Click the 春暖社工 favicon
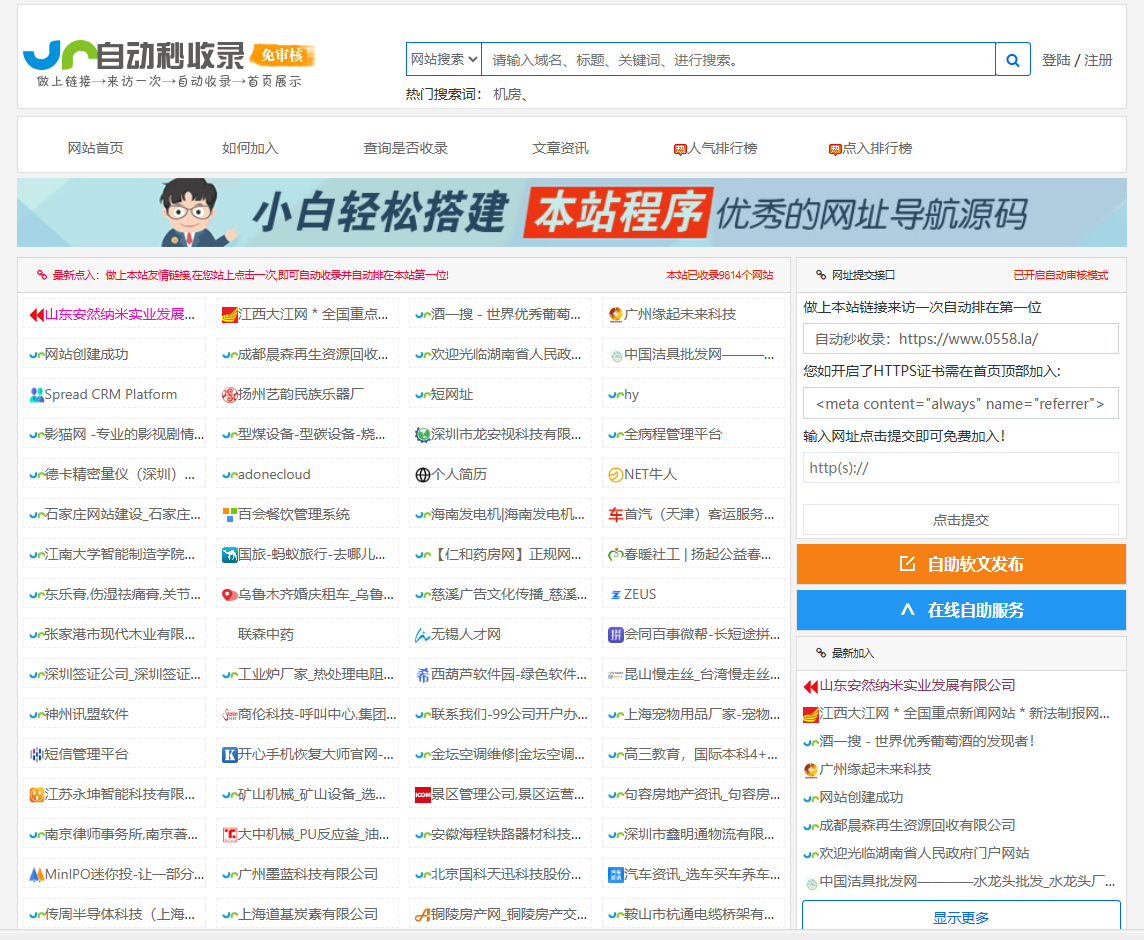 tap(616, 555)
